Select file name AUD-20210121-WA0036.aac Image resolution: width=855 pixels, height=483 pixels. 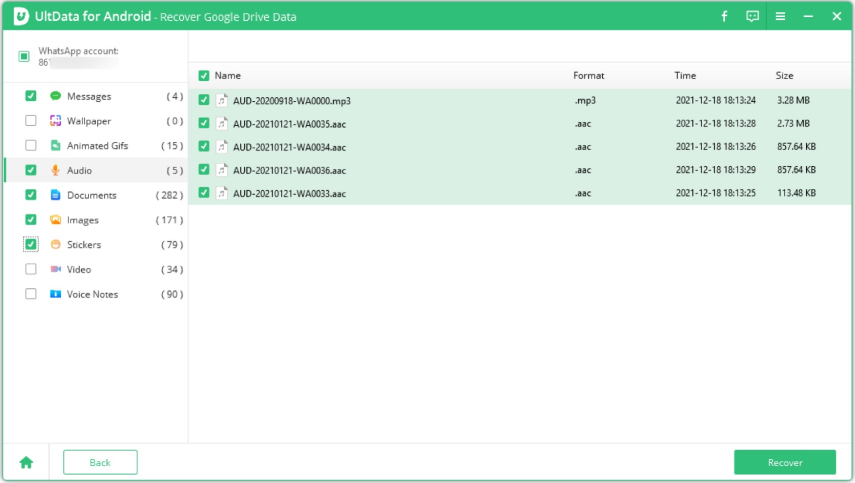[x=290, y=171]
